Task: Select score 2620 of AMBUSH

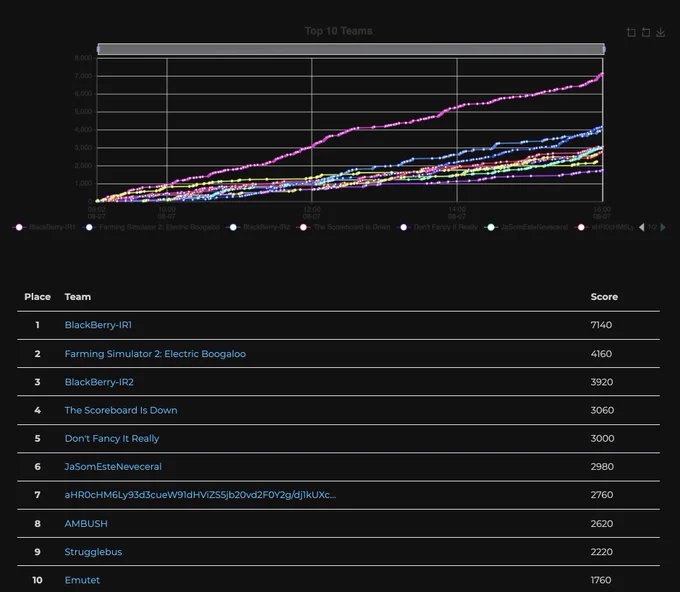Action: [x=602, y=523]
